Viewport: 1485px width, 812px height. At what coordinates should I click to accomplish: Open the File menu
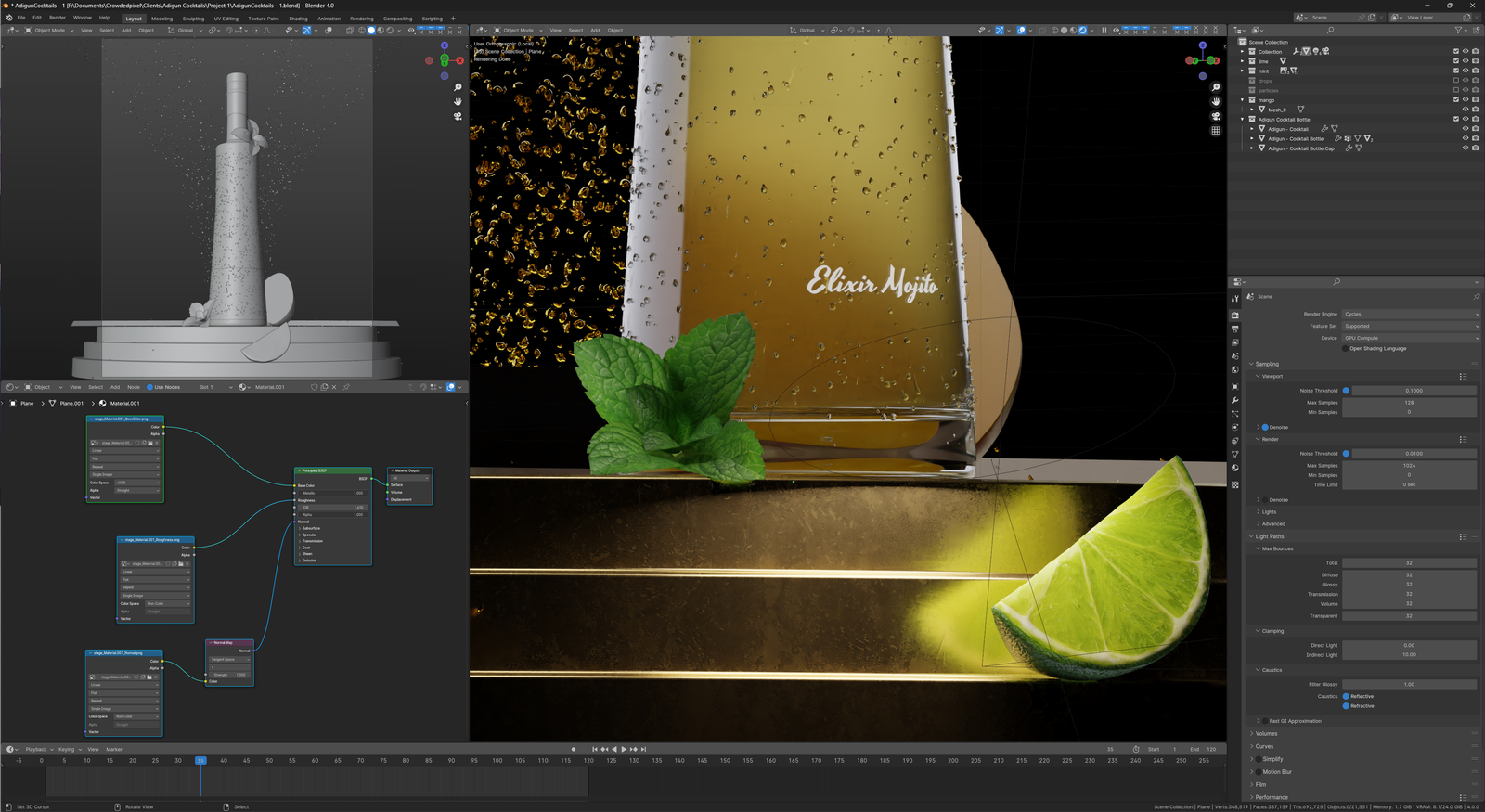tap(21, 18)
